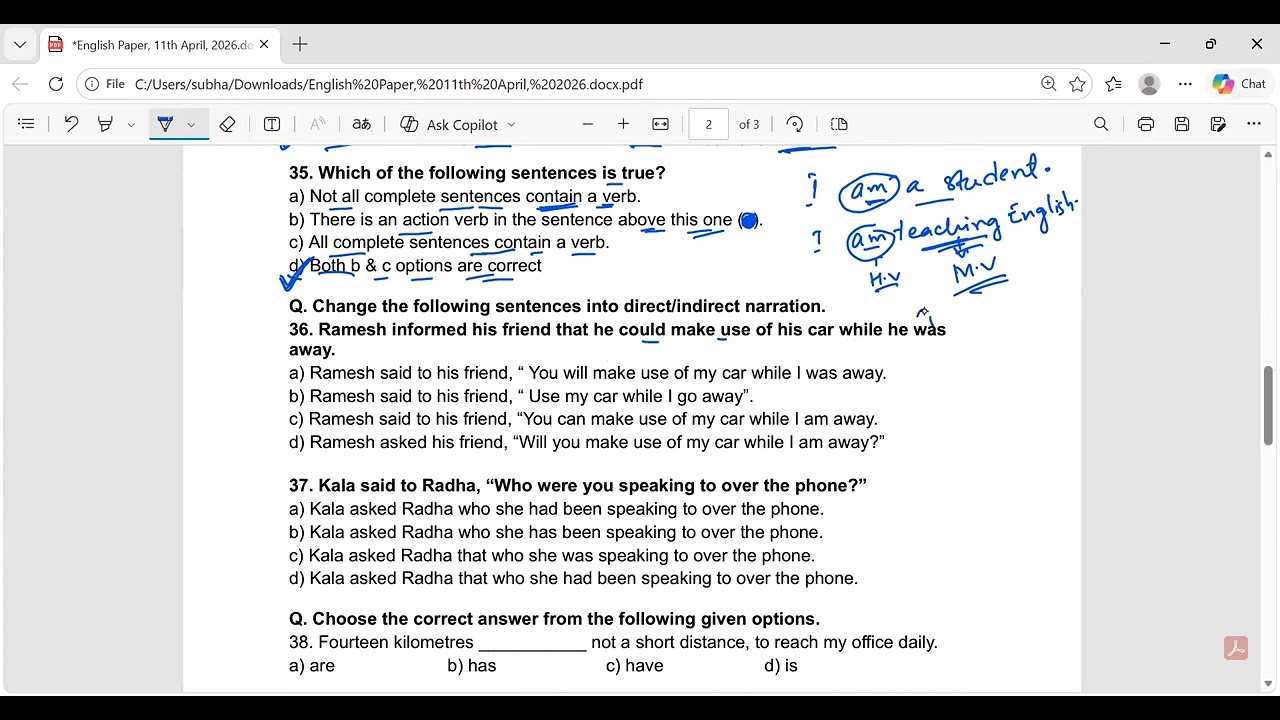This screenshot has width=1280, height=720.
Task: Click option "Both b & c options are correct"
Action: click(x=415, y=266)
